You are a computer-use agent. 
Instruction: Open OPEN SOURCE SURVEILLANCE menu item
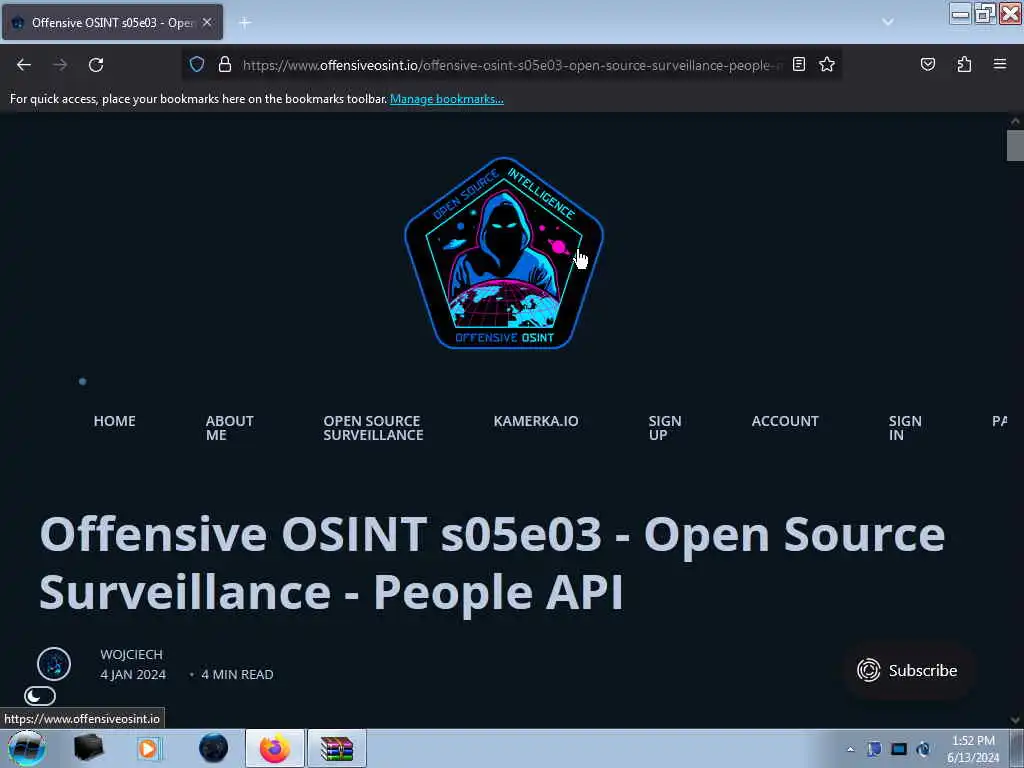[373, 428]
